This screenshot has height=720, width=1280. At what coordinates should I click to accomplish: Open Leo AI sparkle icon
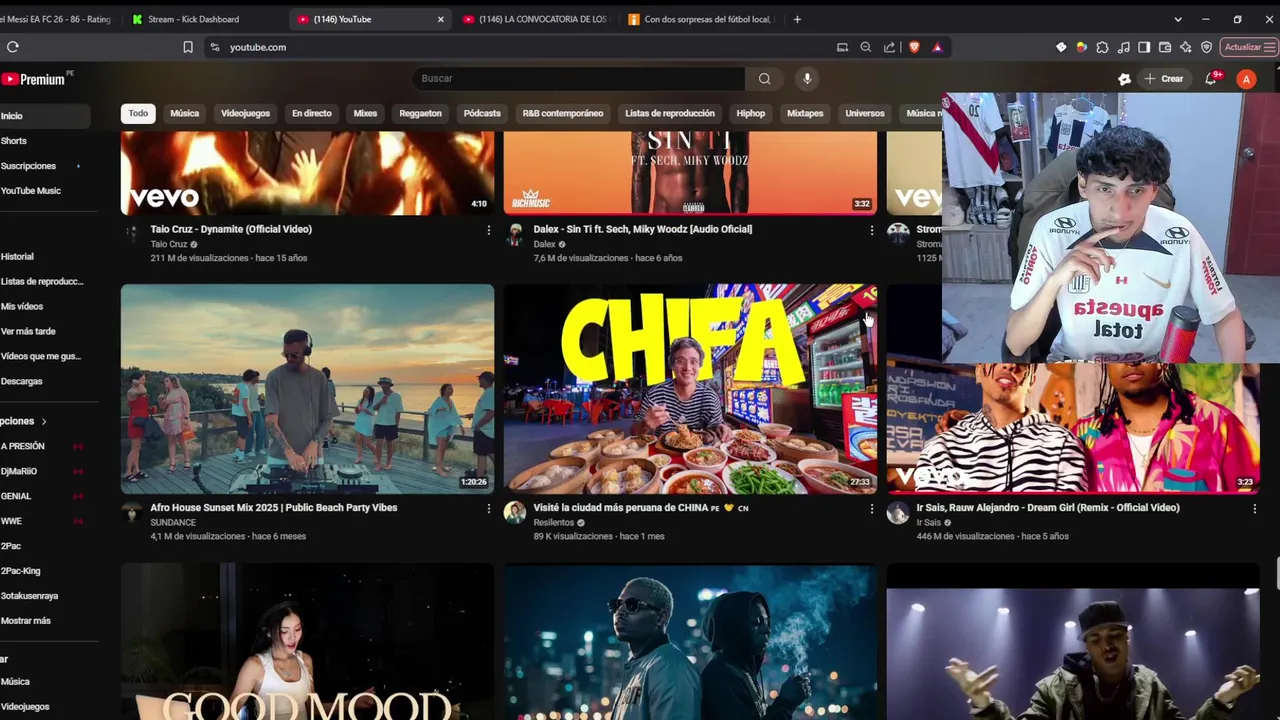1186,47
